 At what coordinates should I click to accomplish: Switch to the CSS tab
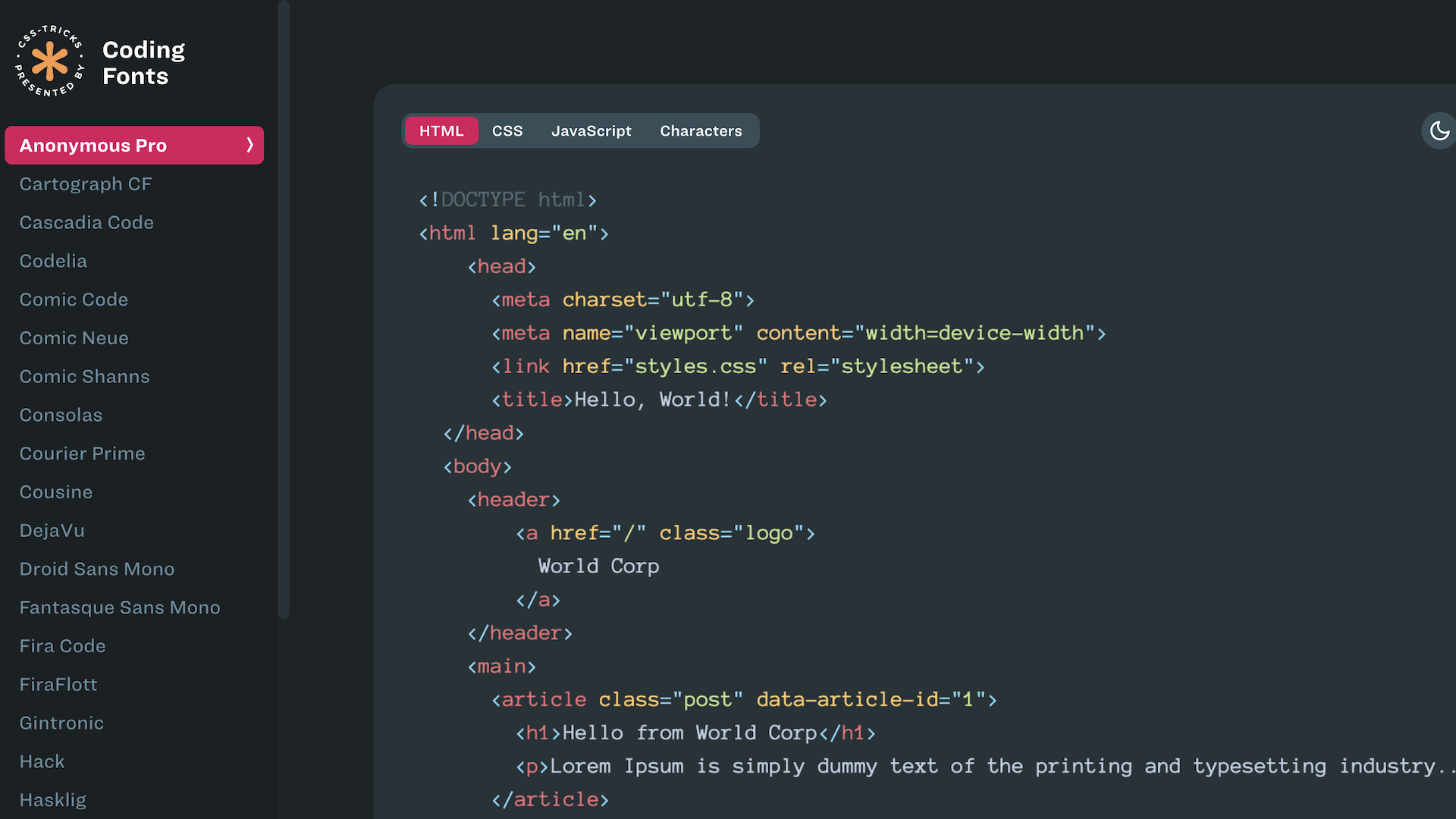pos(507,130)
